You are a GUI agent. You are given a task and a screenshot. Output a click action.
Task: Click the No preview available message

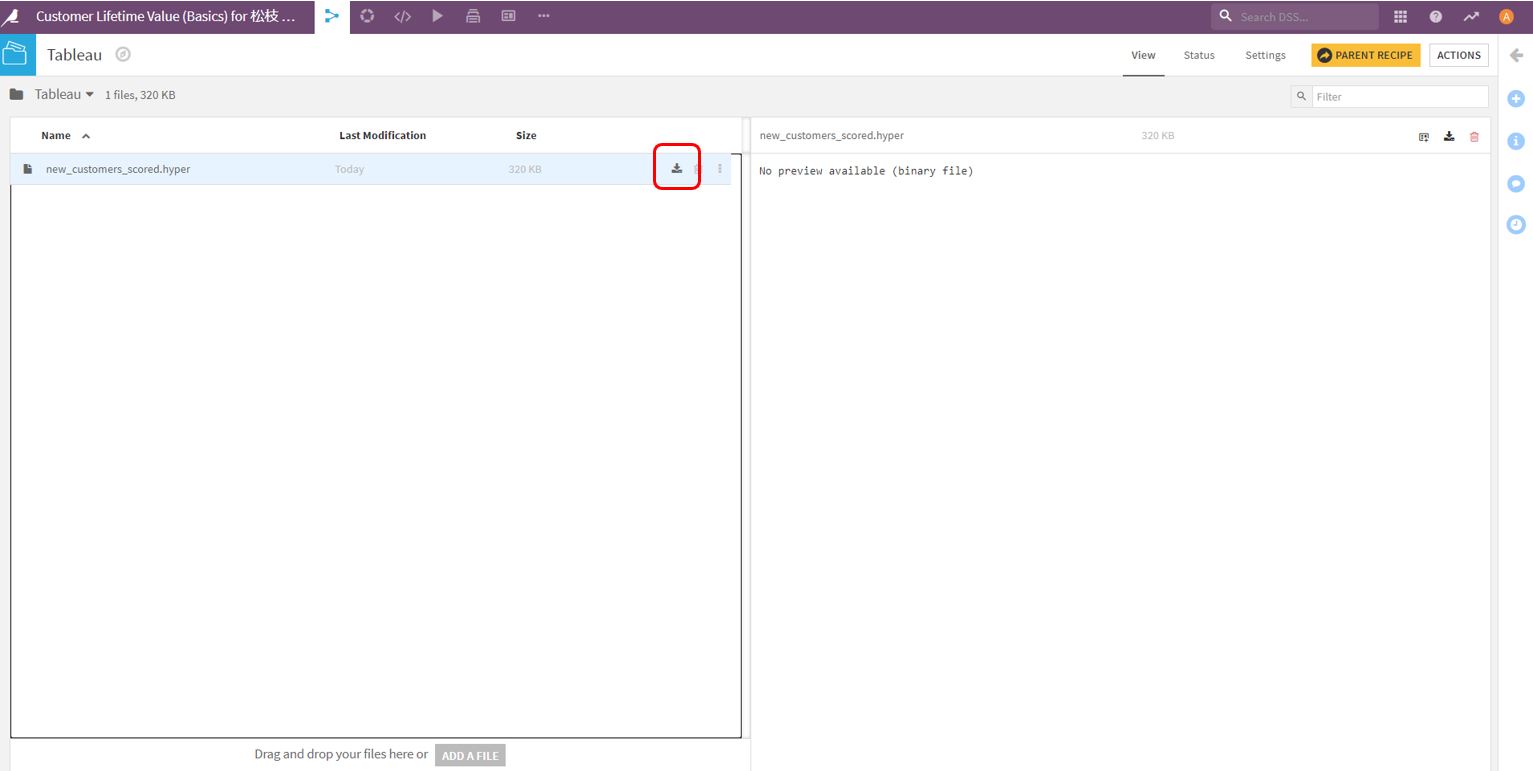tap(866, 171)
